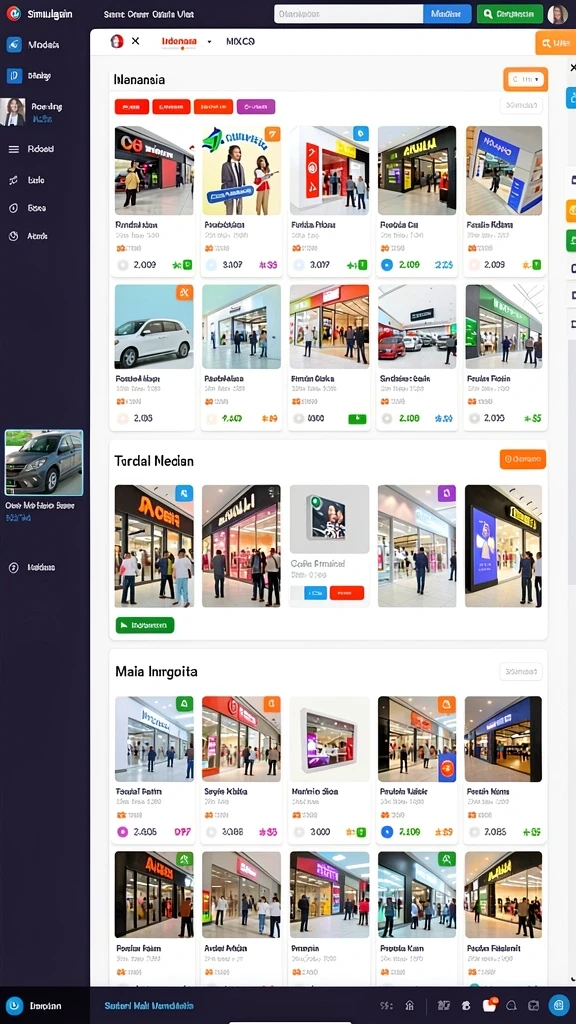Open the first blue sidebar icon below logo
The image size is (576, 1024).
click(14, 44)
